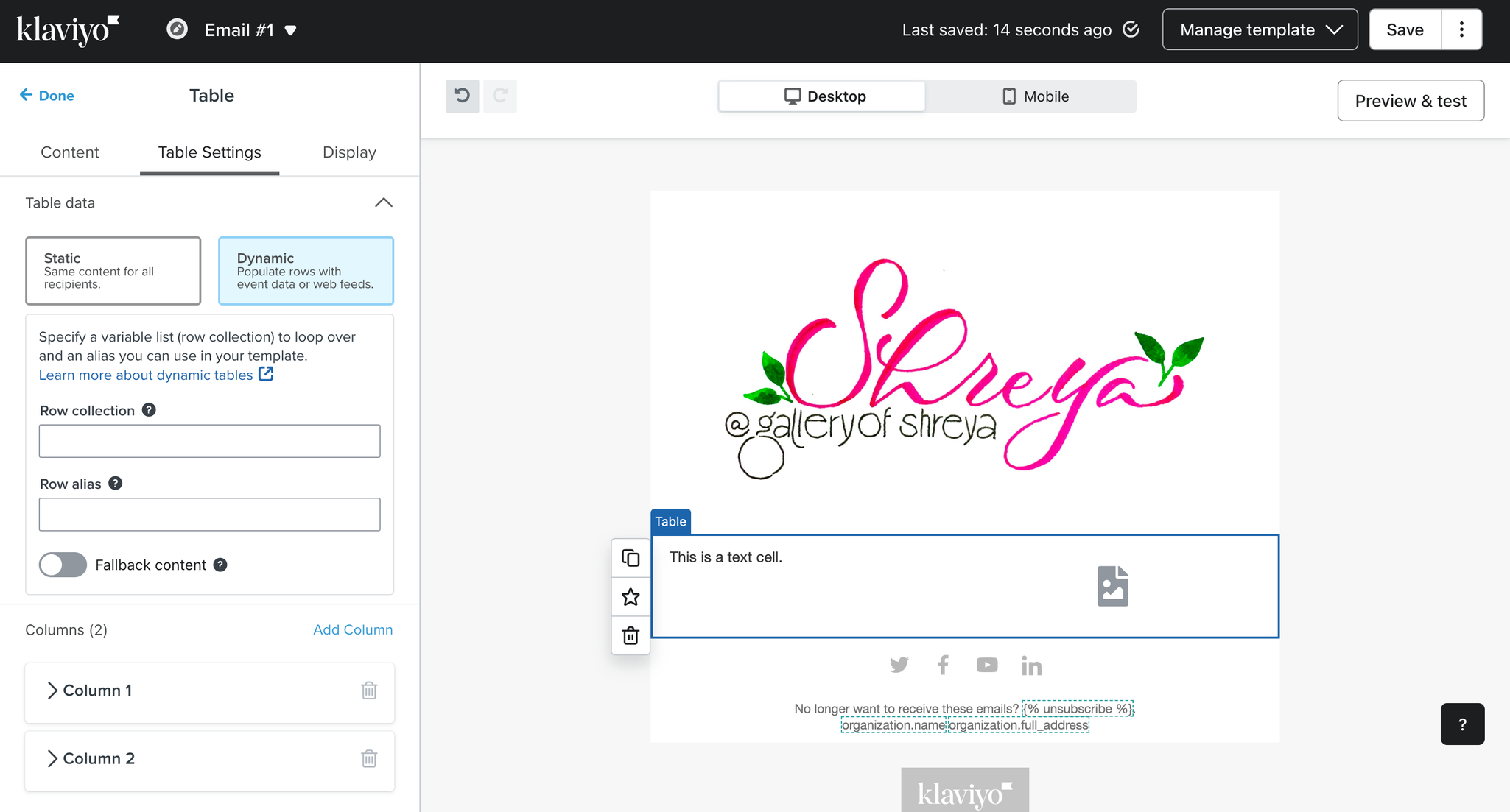
Task: Click the Twitter social icon
Action: 899,666
